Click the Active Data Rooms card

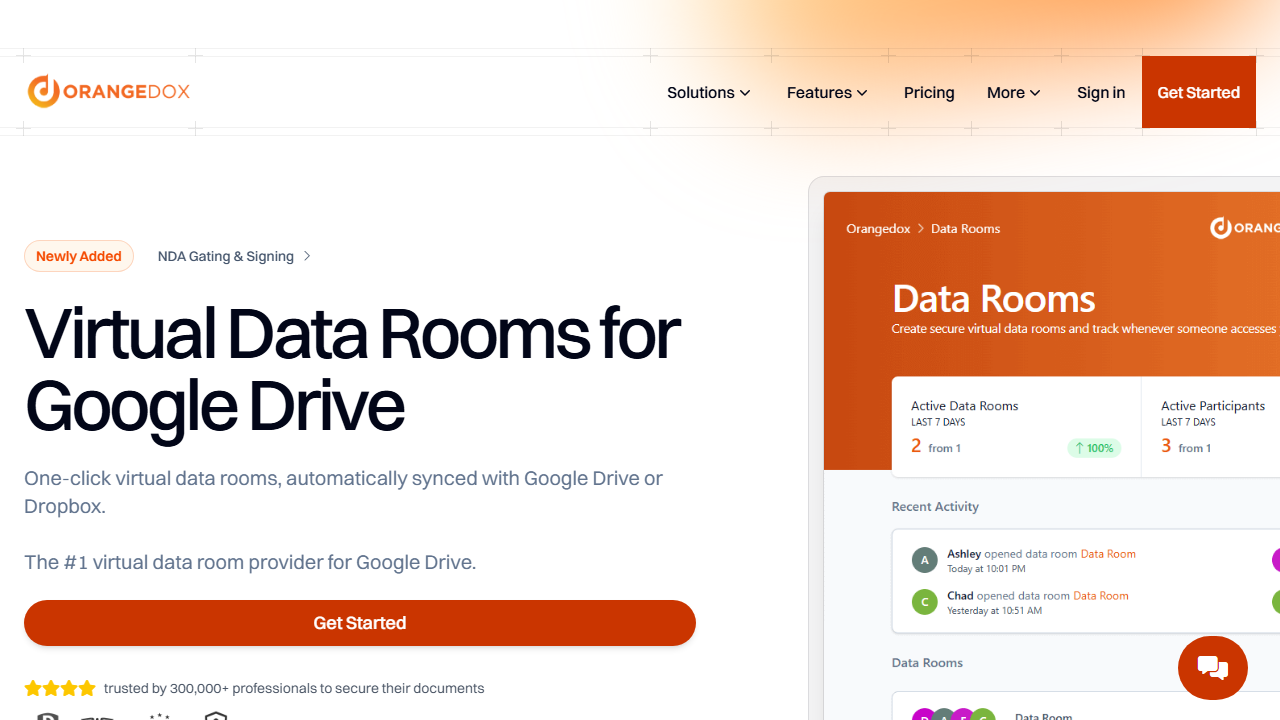click(1016, 427)
